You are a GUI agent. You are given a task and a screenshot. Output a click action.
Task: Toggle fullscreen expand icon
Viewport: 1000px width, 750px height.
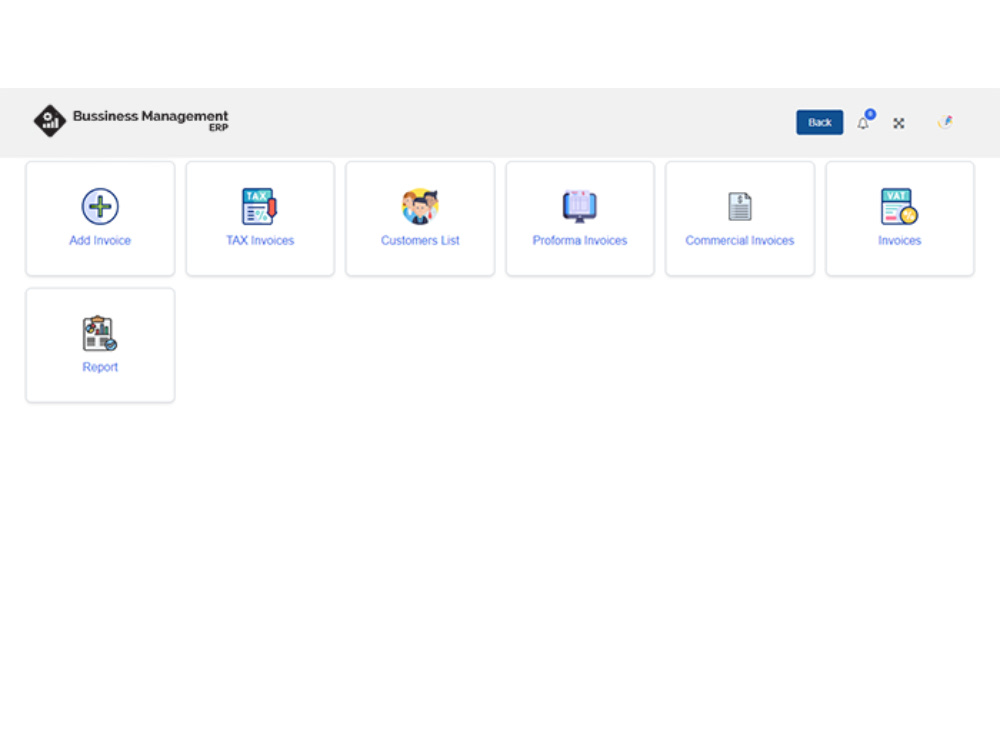pos(899,123)
